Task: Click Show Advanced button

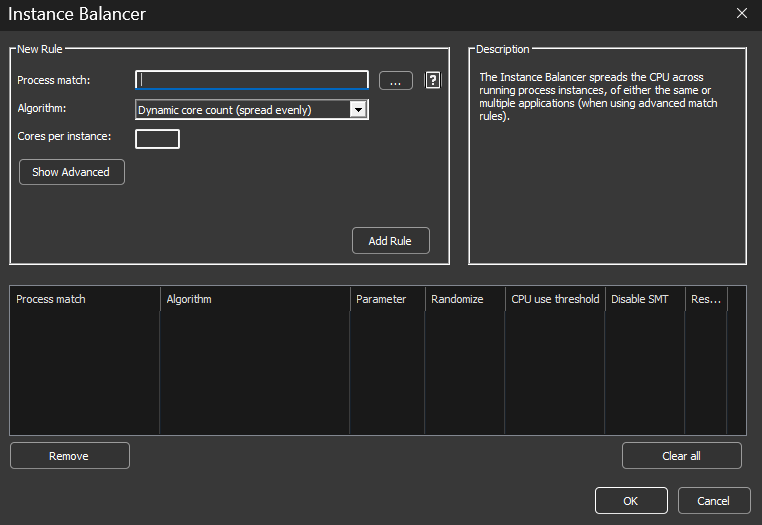Action: click(x=71, y=172)
